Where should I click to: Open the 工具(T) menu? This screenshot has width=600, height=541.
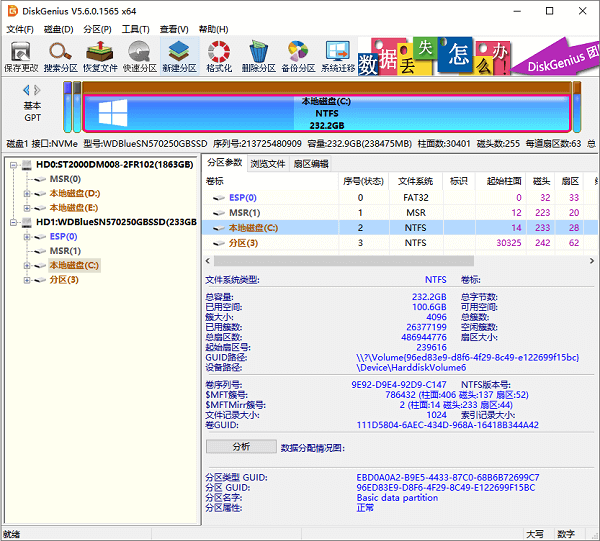135,29
